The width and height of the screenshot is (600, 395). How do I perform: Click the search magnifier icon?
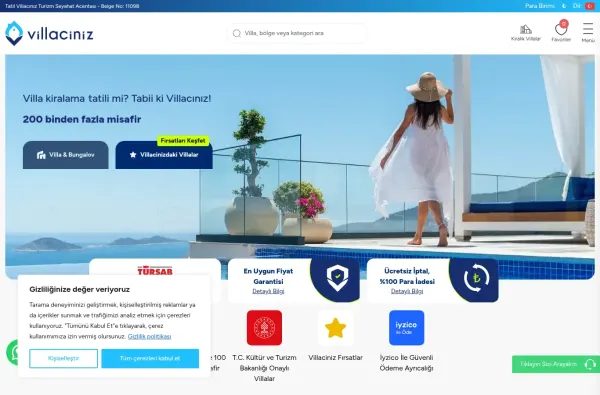pos(236,33)
